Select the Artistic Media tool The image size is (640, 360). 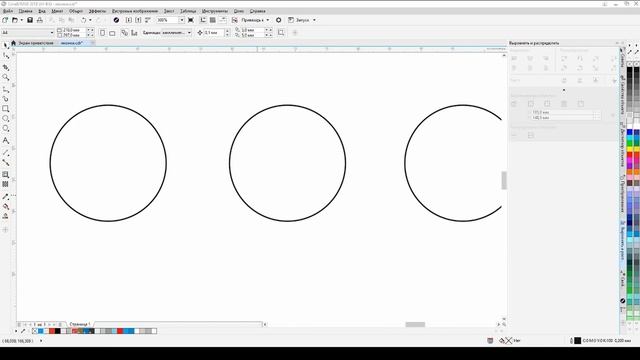coord(6,99)
